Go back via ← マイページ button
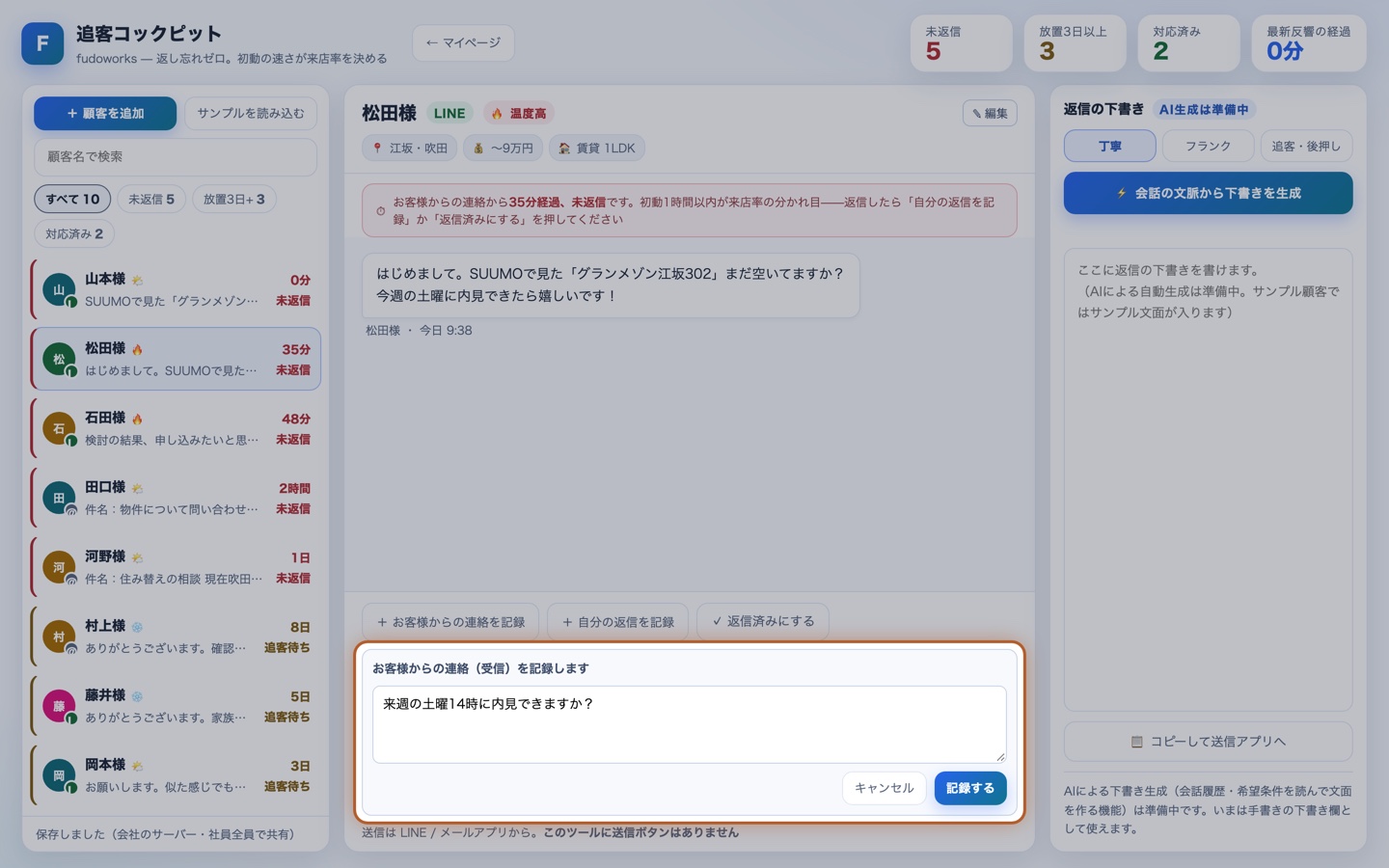This screenshot has height=868, width=1389. pyautogui.click(x=463, y=42)
